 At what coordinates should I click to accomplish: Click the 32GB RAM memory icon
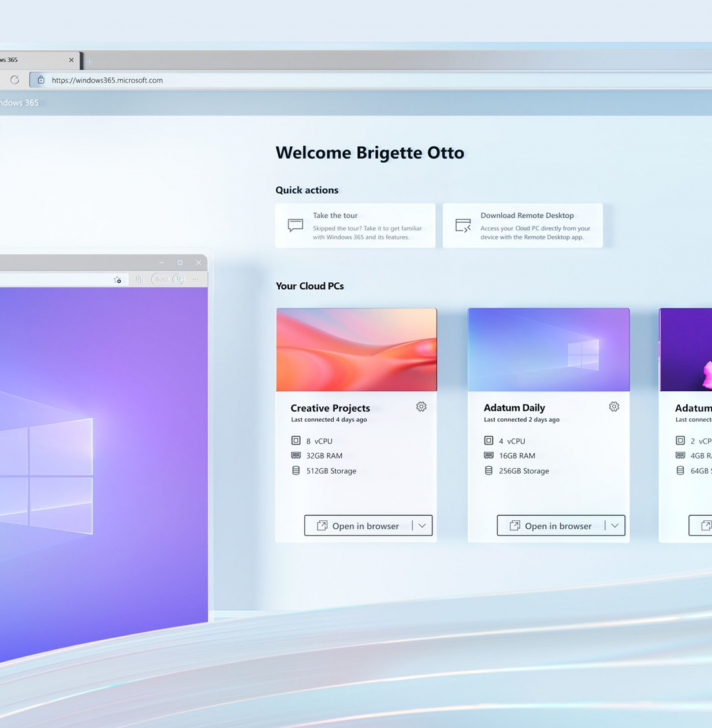click(296, 455)
